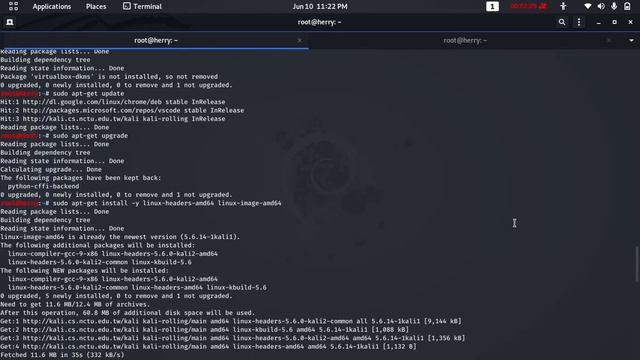Open the terminal three-dot menu
640x360 pixels.
[579, 22]
